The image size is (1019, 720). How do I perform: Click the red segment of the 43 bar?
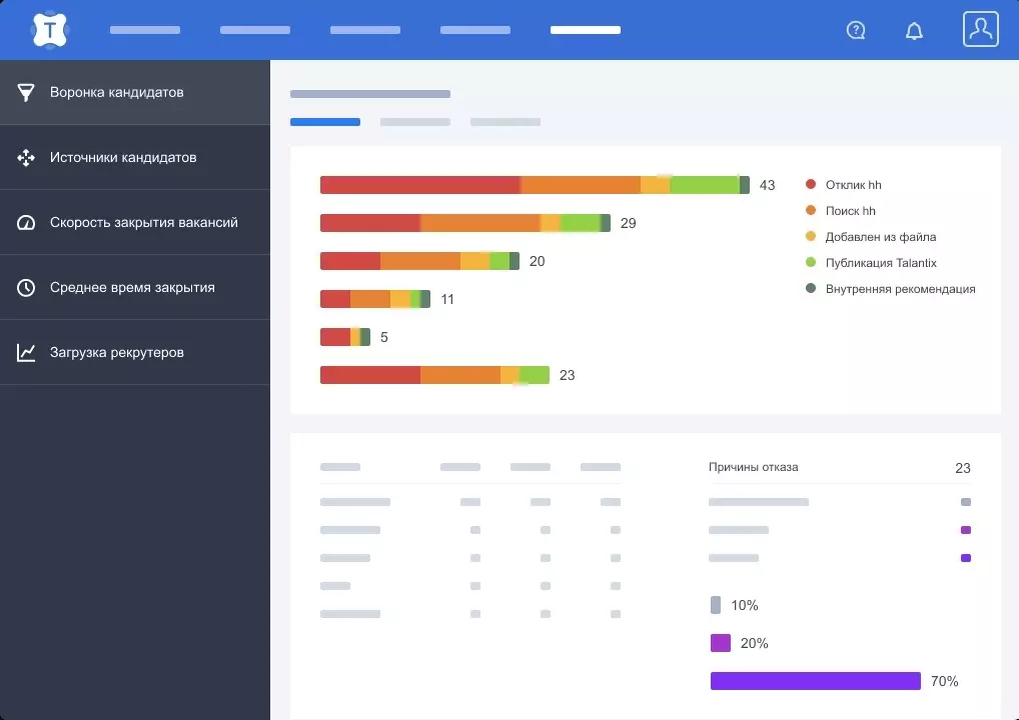(x=420, y=185)
